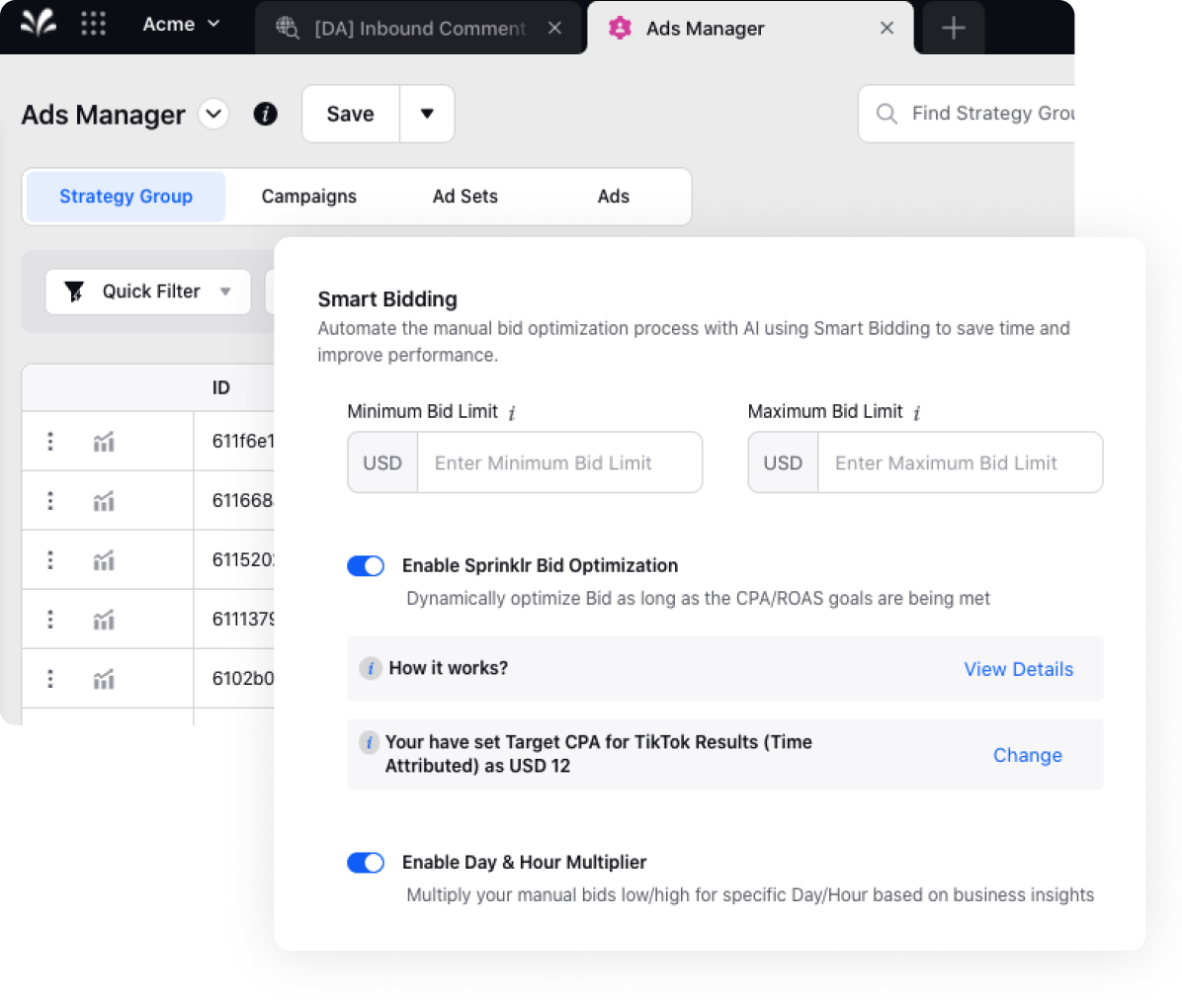Screen dimensions: 1182x1008
Task: Click the search magnifier icon
Action: 886,114
